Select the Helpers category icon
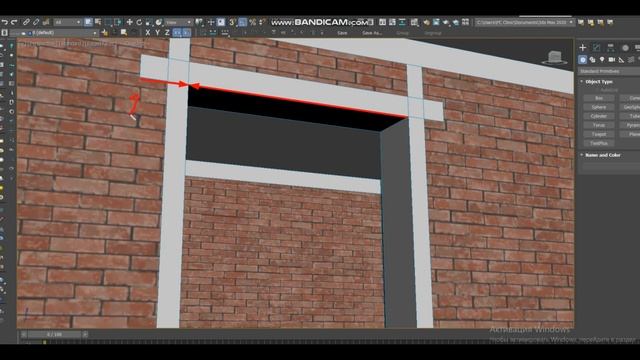The image size is (640, 360). [621, 60]
